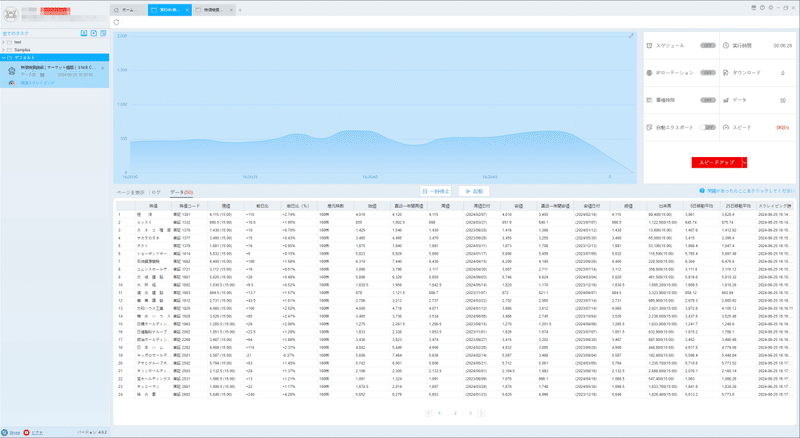Click the expand chart icon at graph corner

[x=631, y=36]
